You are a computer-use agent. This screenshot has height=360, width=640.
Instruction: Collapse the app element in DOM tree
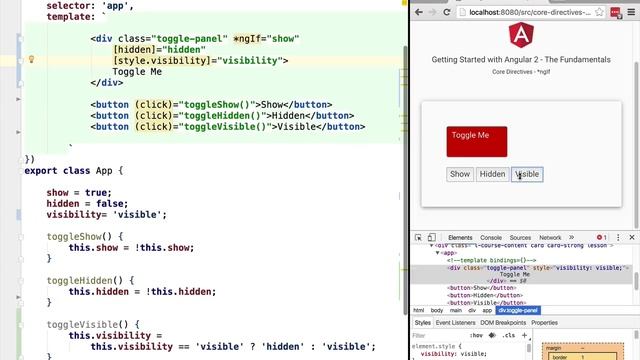[438, 253]
